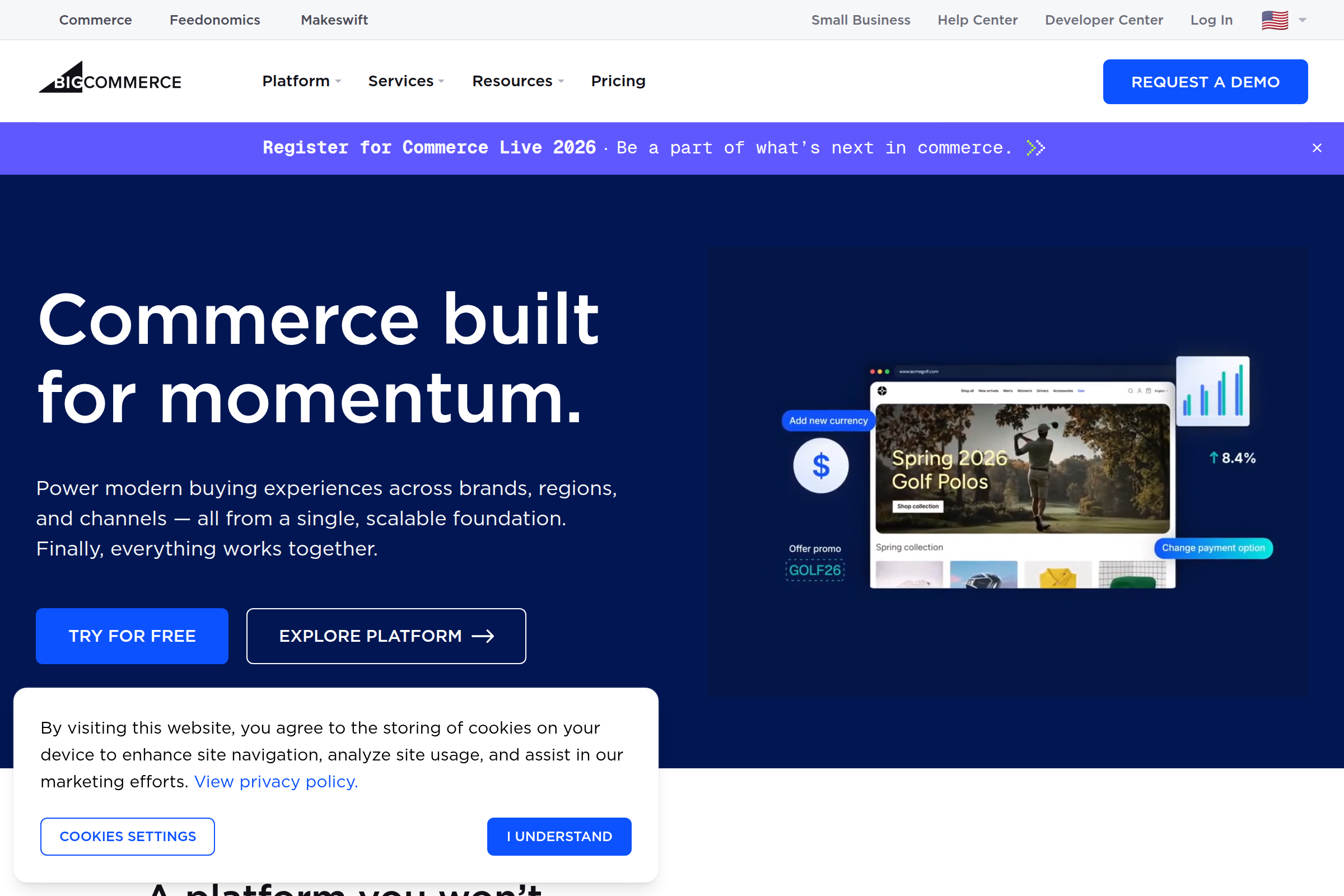The image size is (1344, 896).
Task: Click the dollar sign currency icon
Action: point(821,465)
